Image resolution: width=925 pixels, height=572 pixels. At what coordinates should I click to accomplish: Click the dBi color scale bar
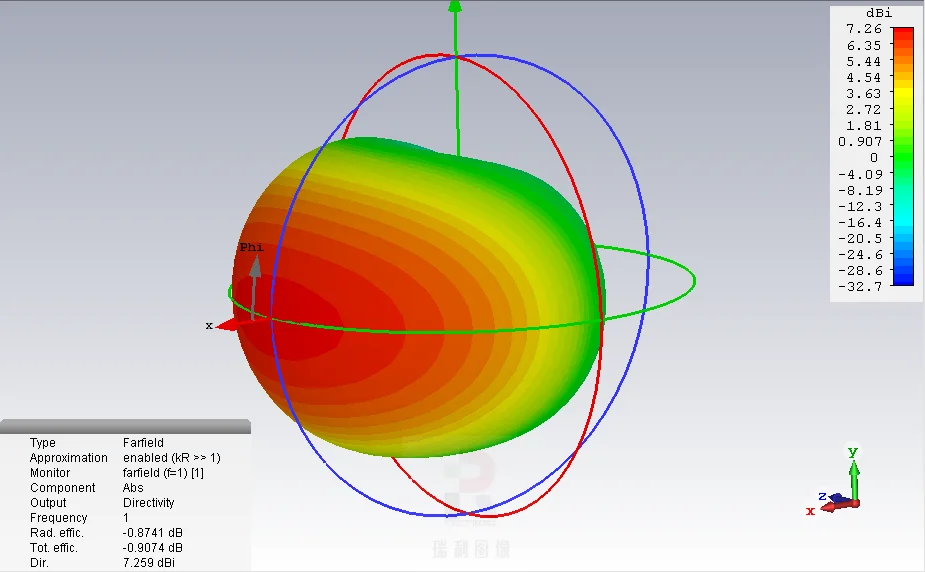click(x=903, y=156)
